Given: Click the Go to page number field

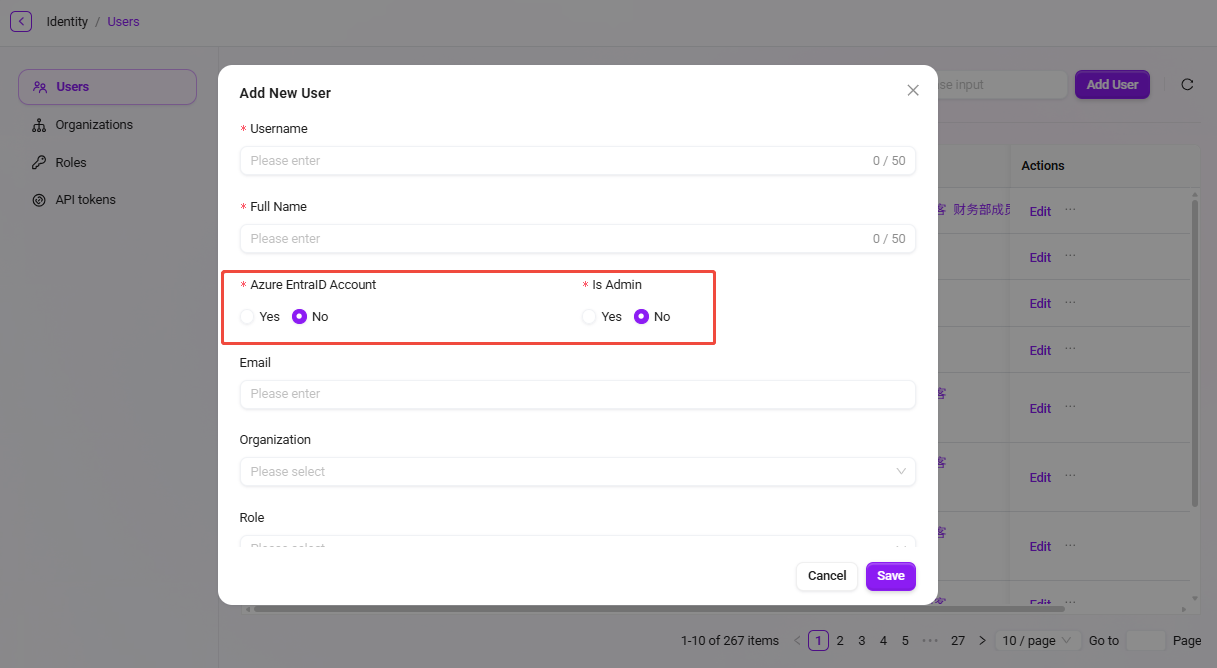Looking at the screenshot, I should point(1146,641).
